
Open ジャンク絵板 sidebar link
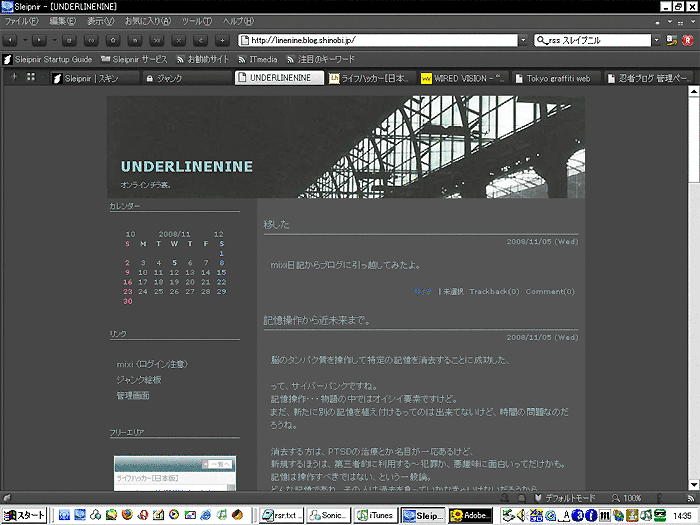139,380
